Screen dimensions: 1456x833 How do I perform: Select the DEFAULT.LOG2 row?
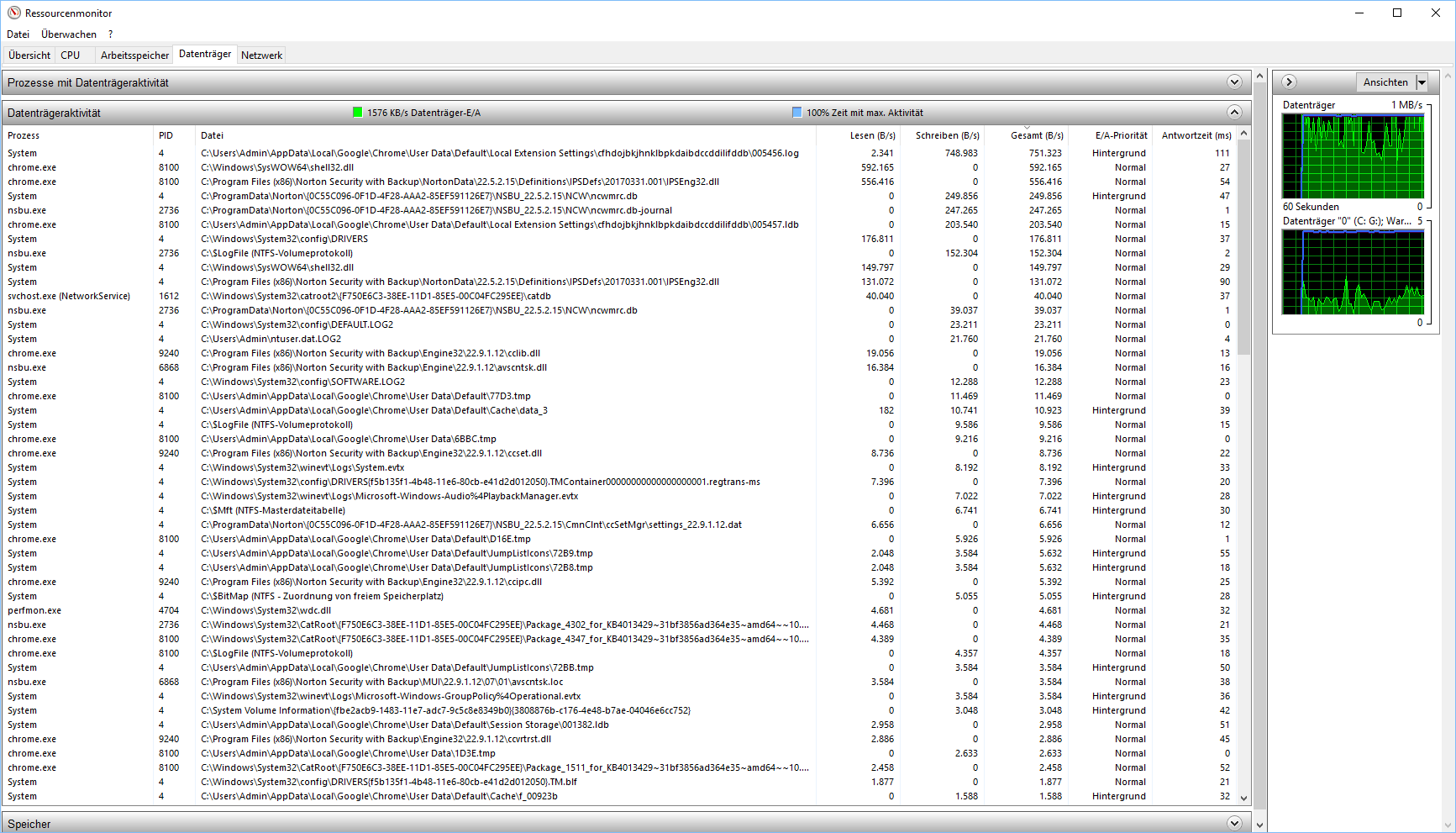coord(620,324)
